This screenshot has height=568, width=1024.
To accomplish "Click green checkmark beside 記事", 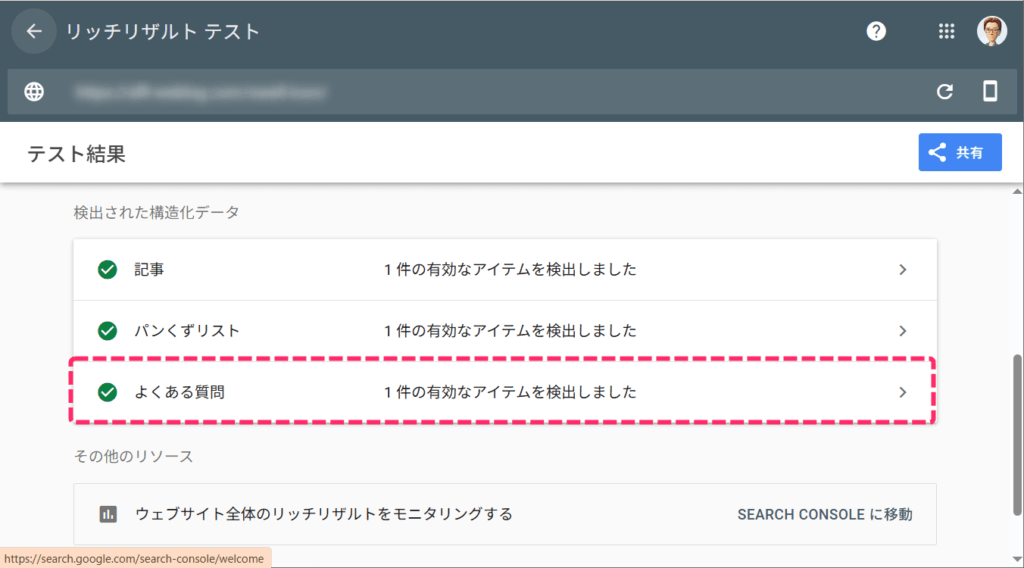I will [x=107, y=269].
